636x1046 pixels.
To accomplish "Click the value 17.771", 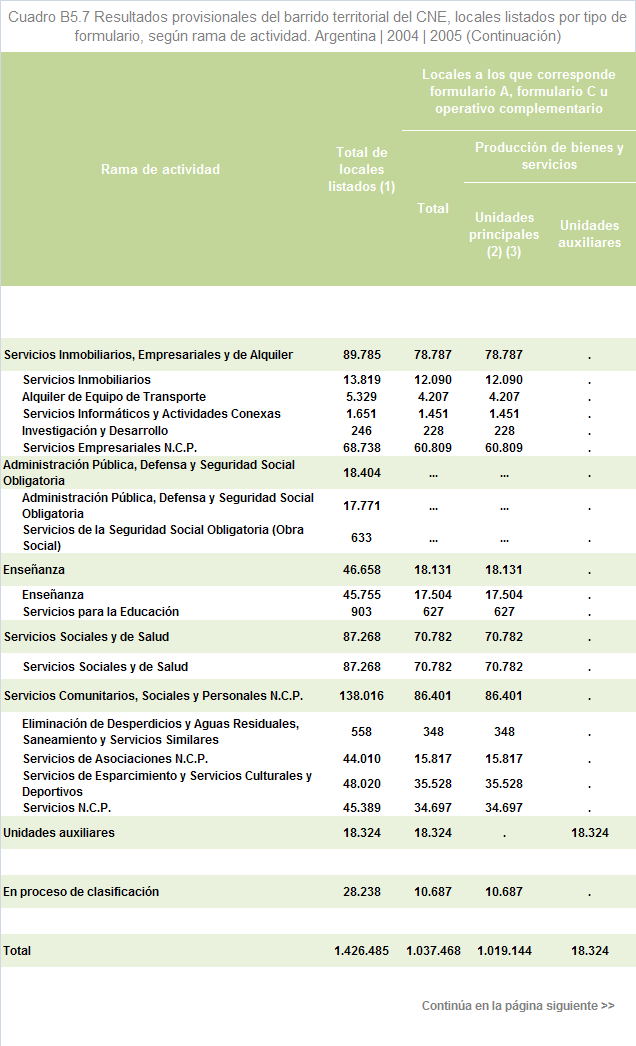I will [362, 506].
